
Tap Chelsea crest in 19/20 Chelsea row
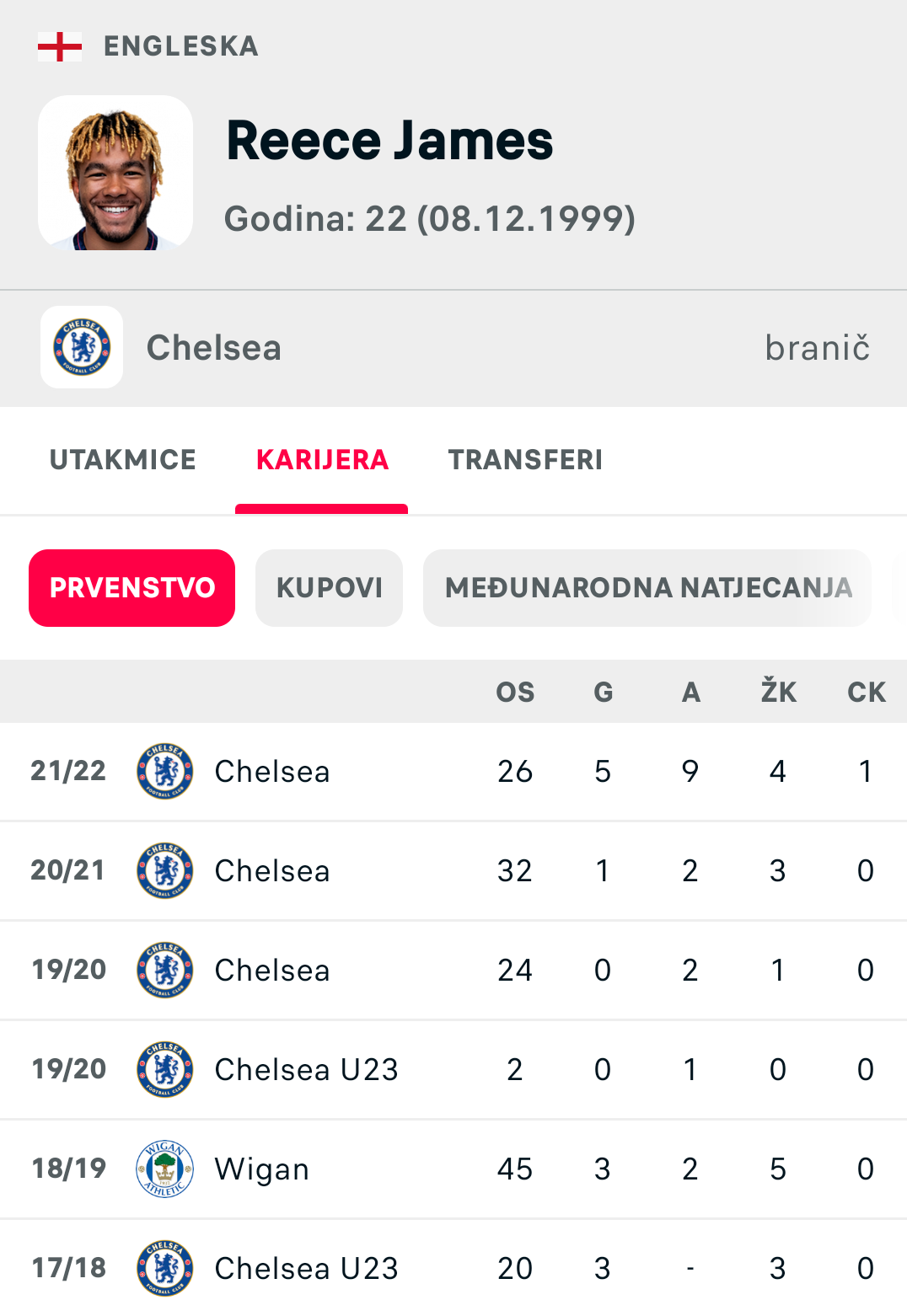pos(165,970)
